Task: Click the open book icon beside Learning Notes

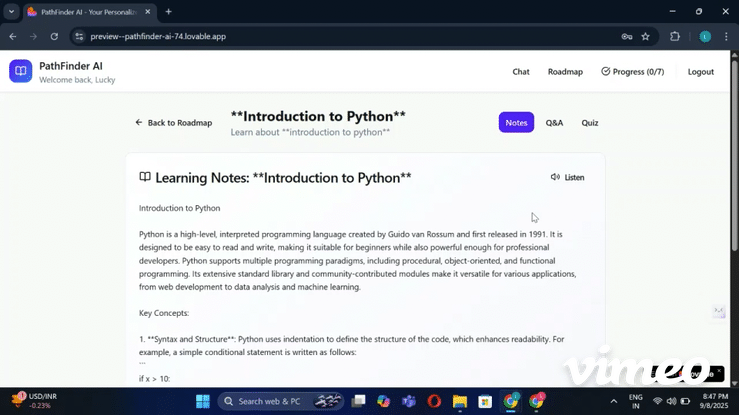Action: pyautogui.click(x=145, y=177)
